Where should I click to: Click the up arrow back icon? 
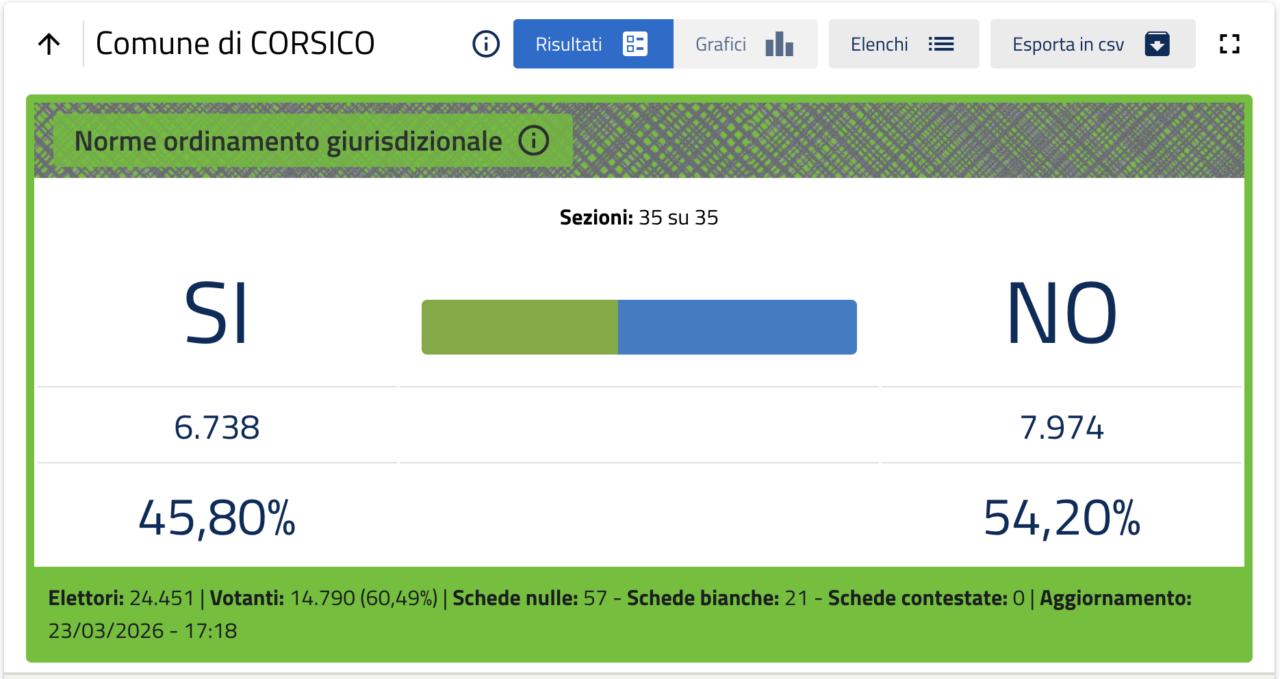(x=49, y=44)
